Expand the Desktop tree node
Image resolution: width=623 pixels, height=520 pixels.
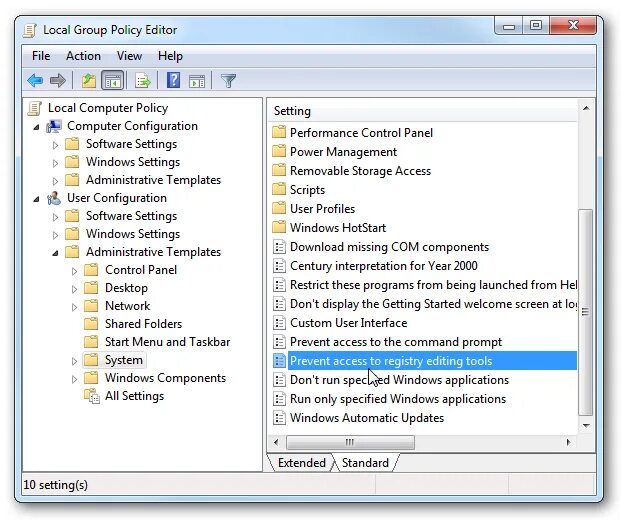74,289
